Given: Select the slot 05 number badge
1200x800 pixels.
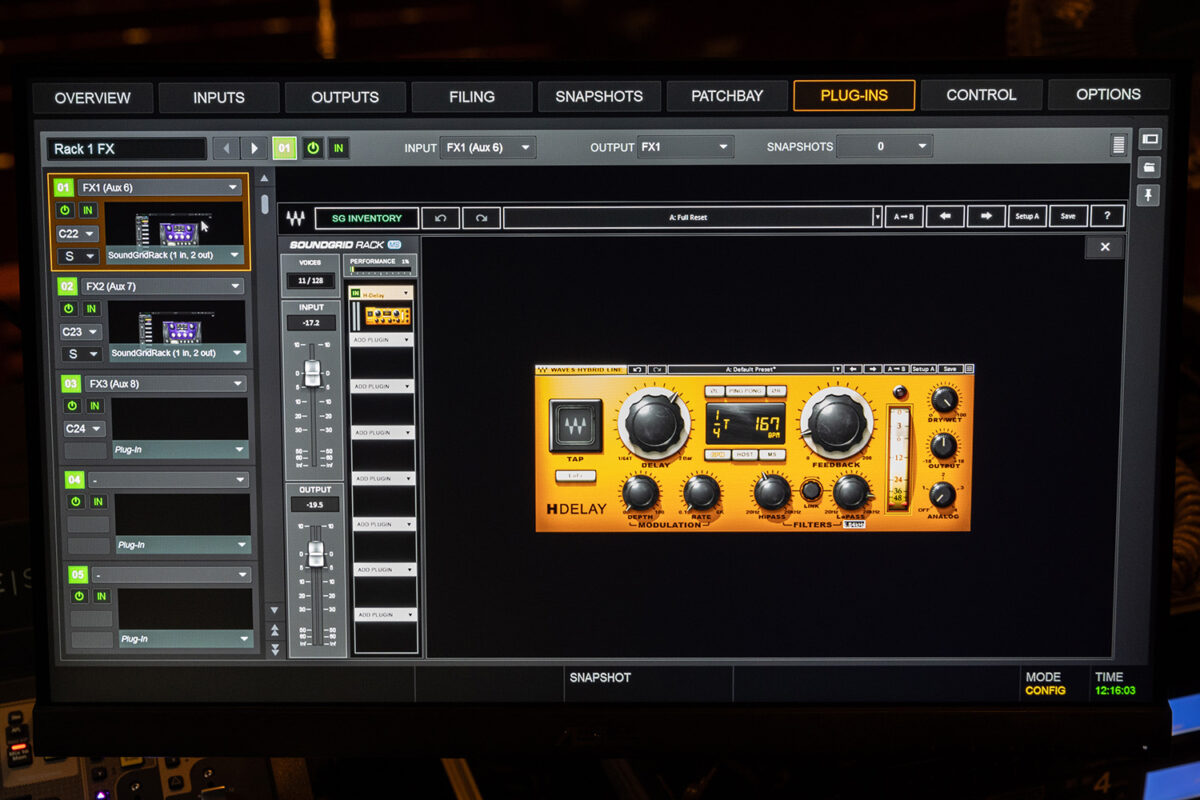Looking at the screenshot, I should [78, 575].
